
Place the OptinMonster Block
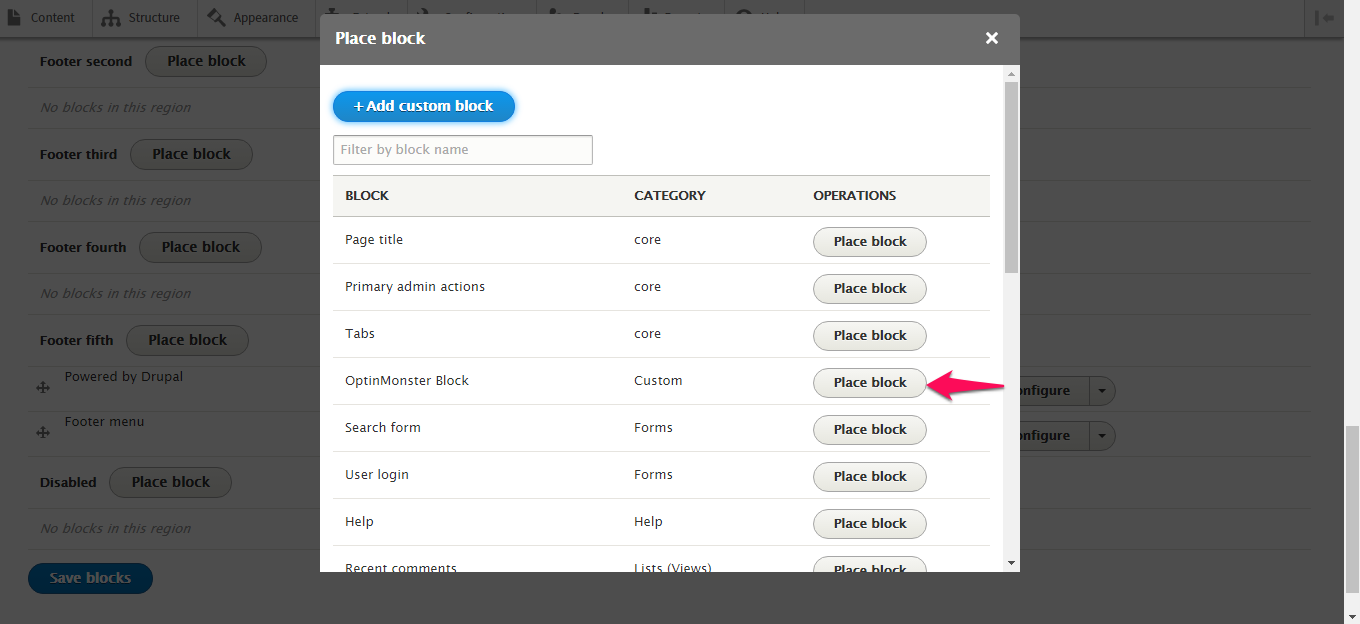(x=870, y=382)
